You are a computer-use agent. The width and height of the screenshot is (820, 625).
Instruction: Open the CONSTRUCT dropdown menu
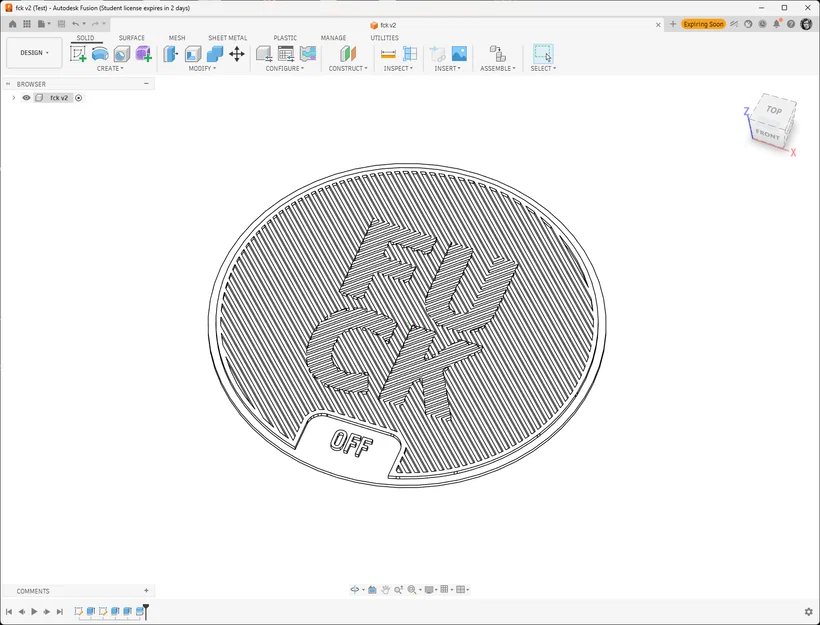pyautogui.click(x=348, y=69)
